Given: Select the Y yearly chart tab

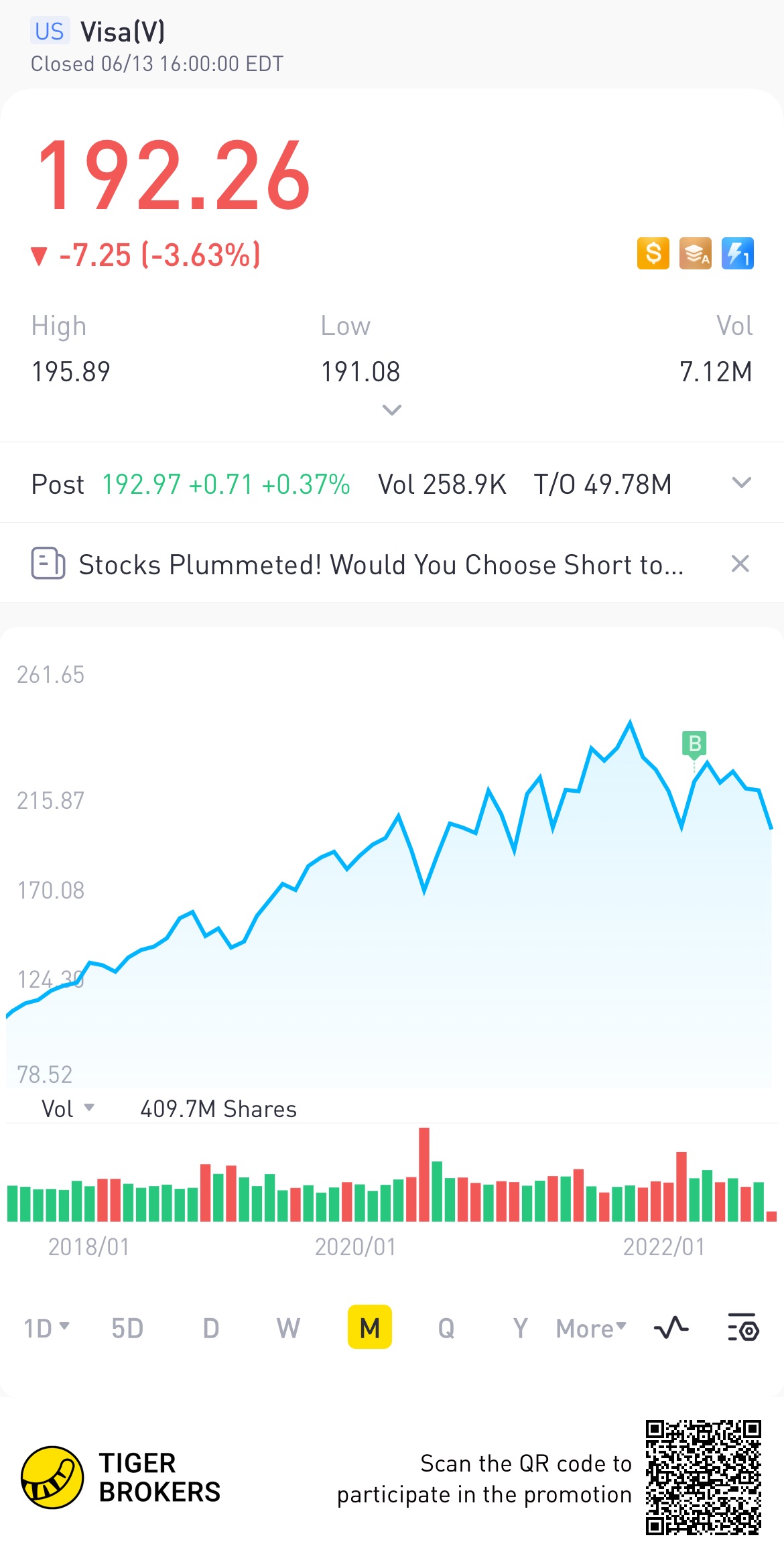Looking at the screenshot, I should click(520, 1327).
